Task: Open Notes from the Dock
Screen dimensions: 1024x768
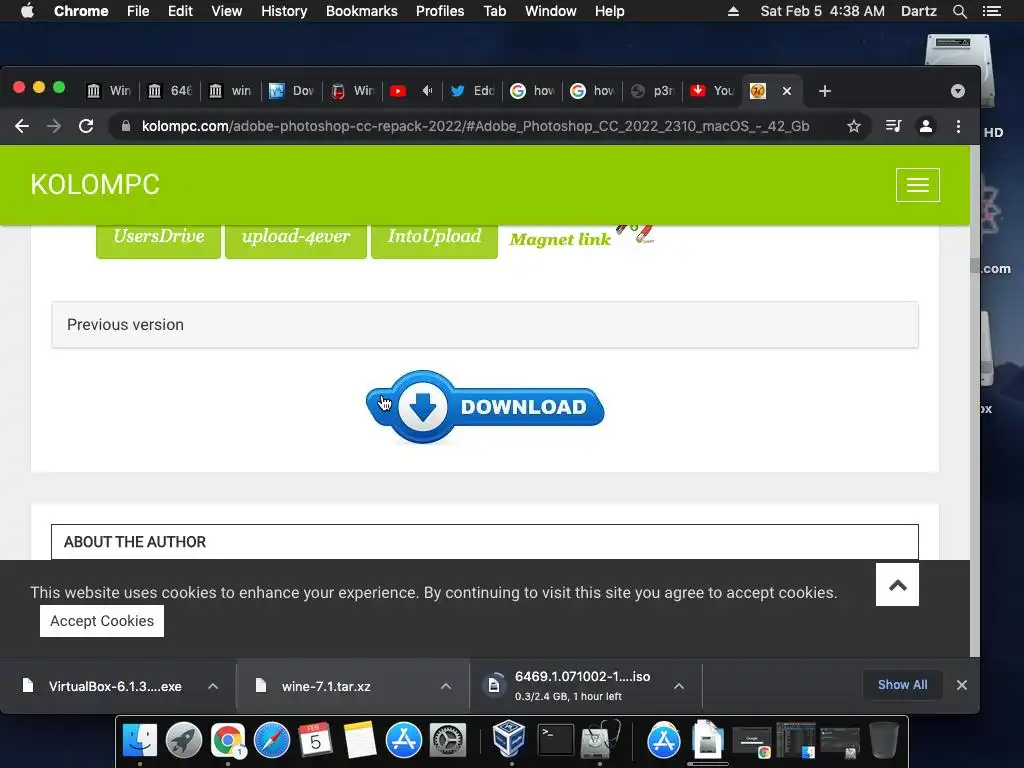Action: (x=359, y=741)
